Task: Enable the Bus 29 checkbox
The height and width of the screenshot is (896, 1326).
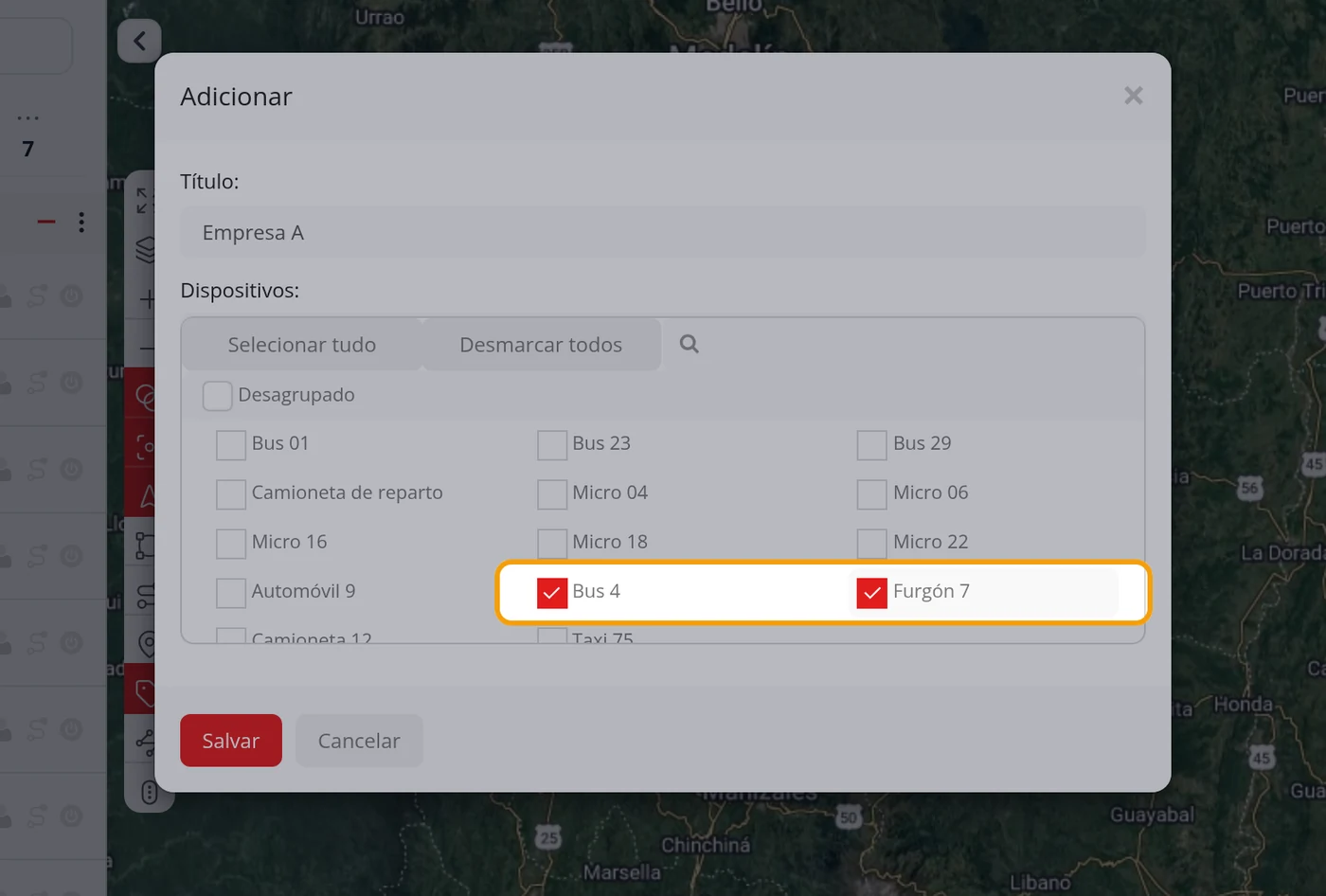Action: click(x=872, y=444)
